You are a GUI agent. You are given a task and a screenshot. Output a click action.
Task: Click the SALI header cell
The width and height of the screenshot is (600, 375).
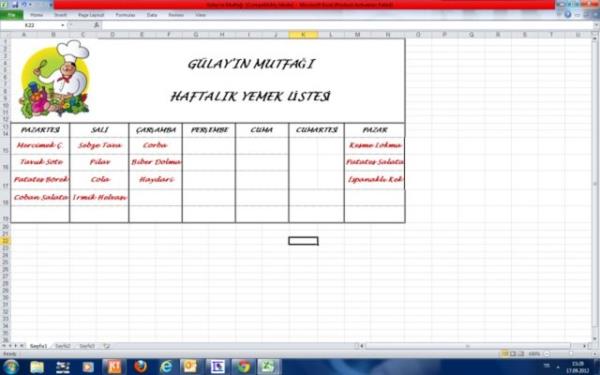[x=99, y=130]
